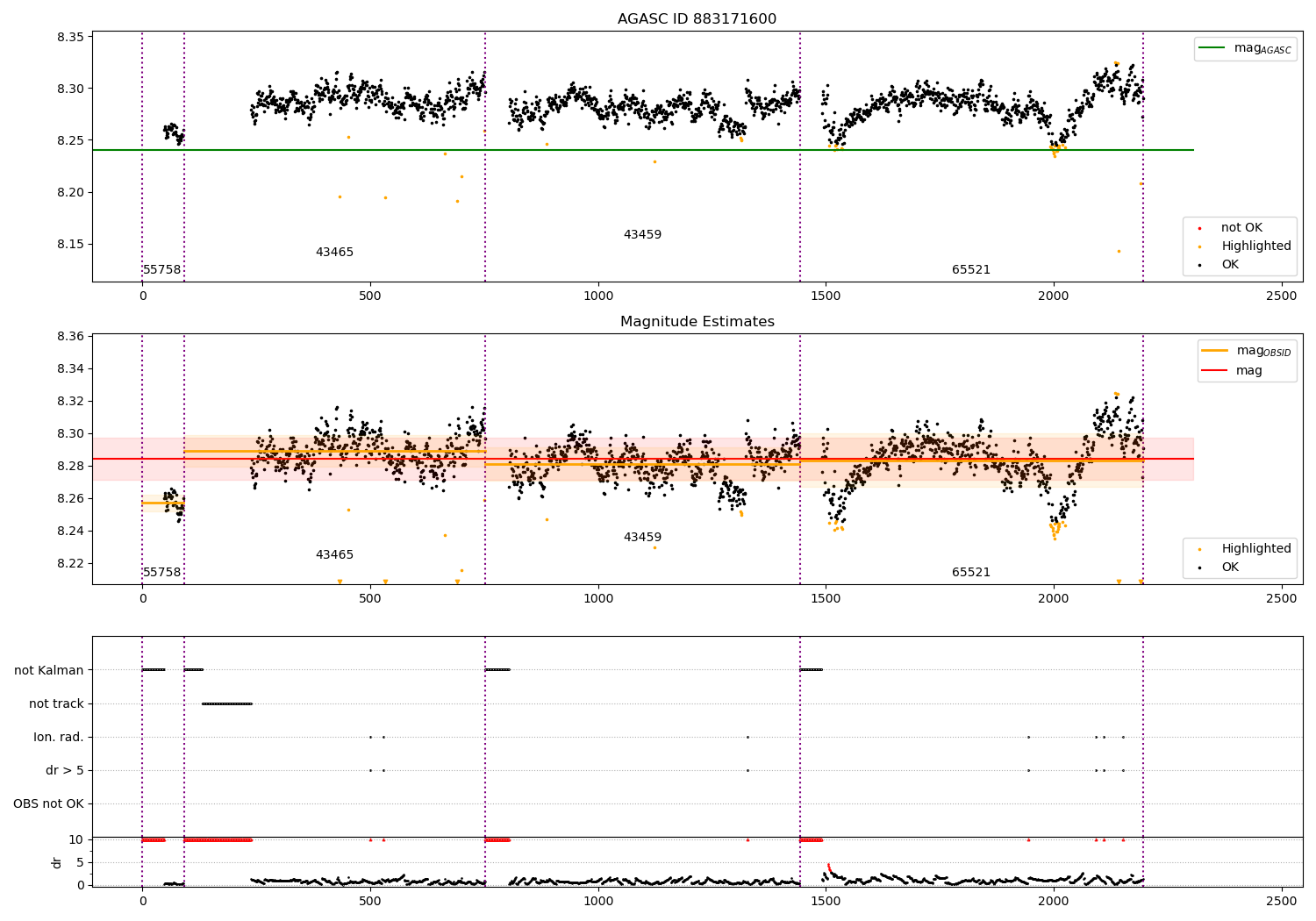Viewport: 1316px width, 921px height.
Task: Click the 8.36 y-axis tick, middle plot
Action: click(69, 337)
